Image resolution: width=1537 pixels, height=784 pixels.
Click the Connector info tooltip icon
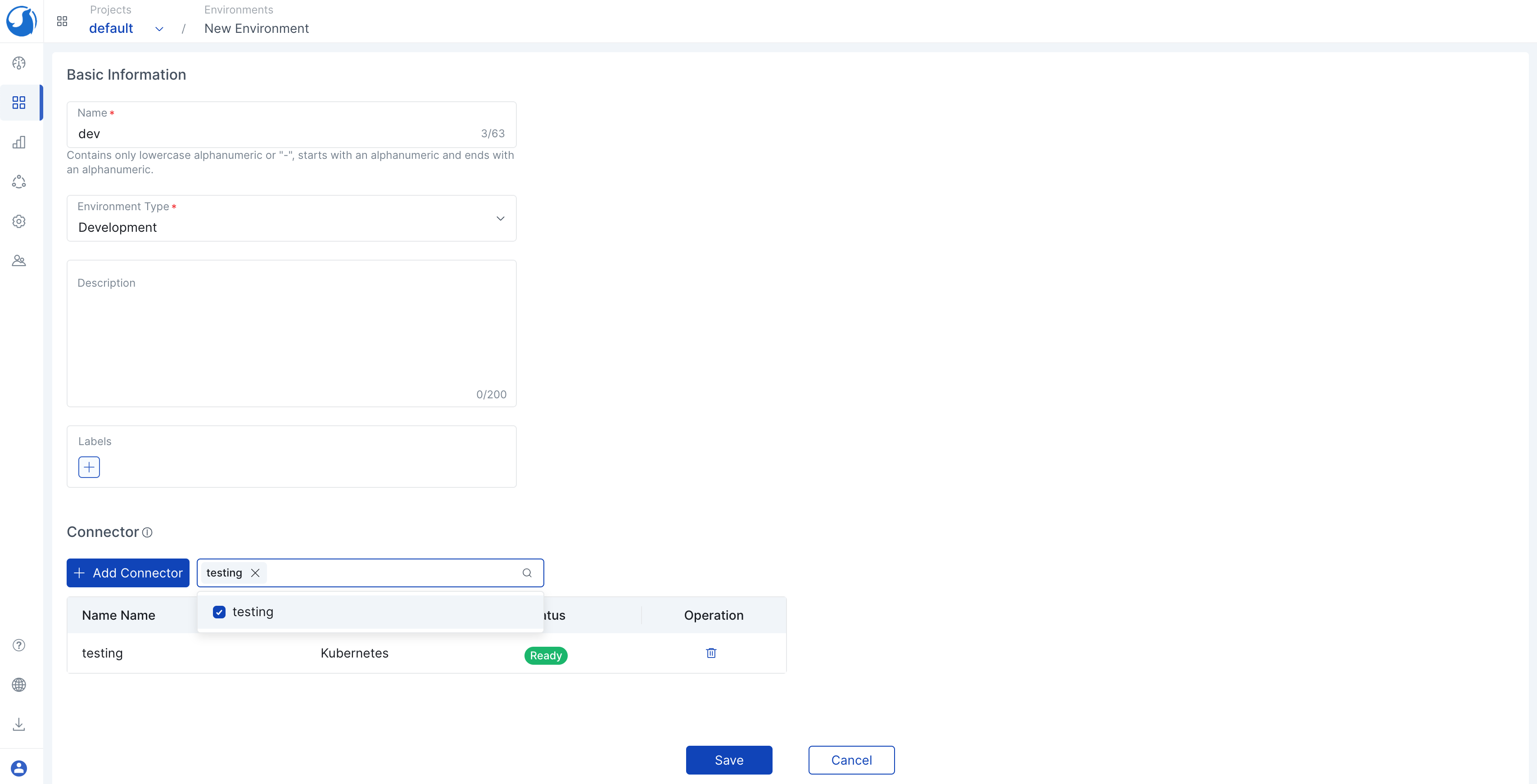[147, 532]
